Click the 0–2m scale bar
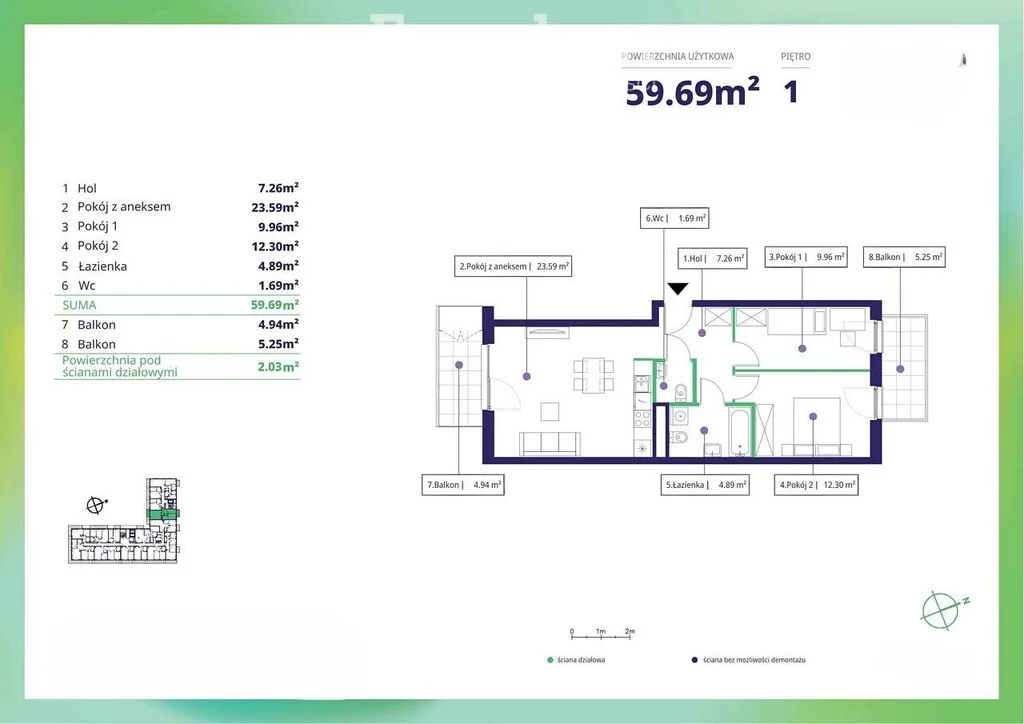The image size is (1024, 724). coord(600,634)
